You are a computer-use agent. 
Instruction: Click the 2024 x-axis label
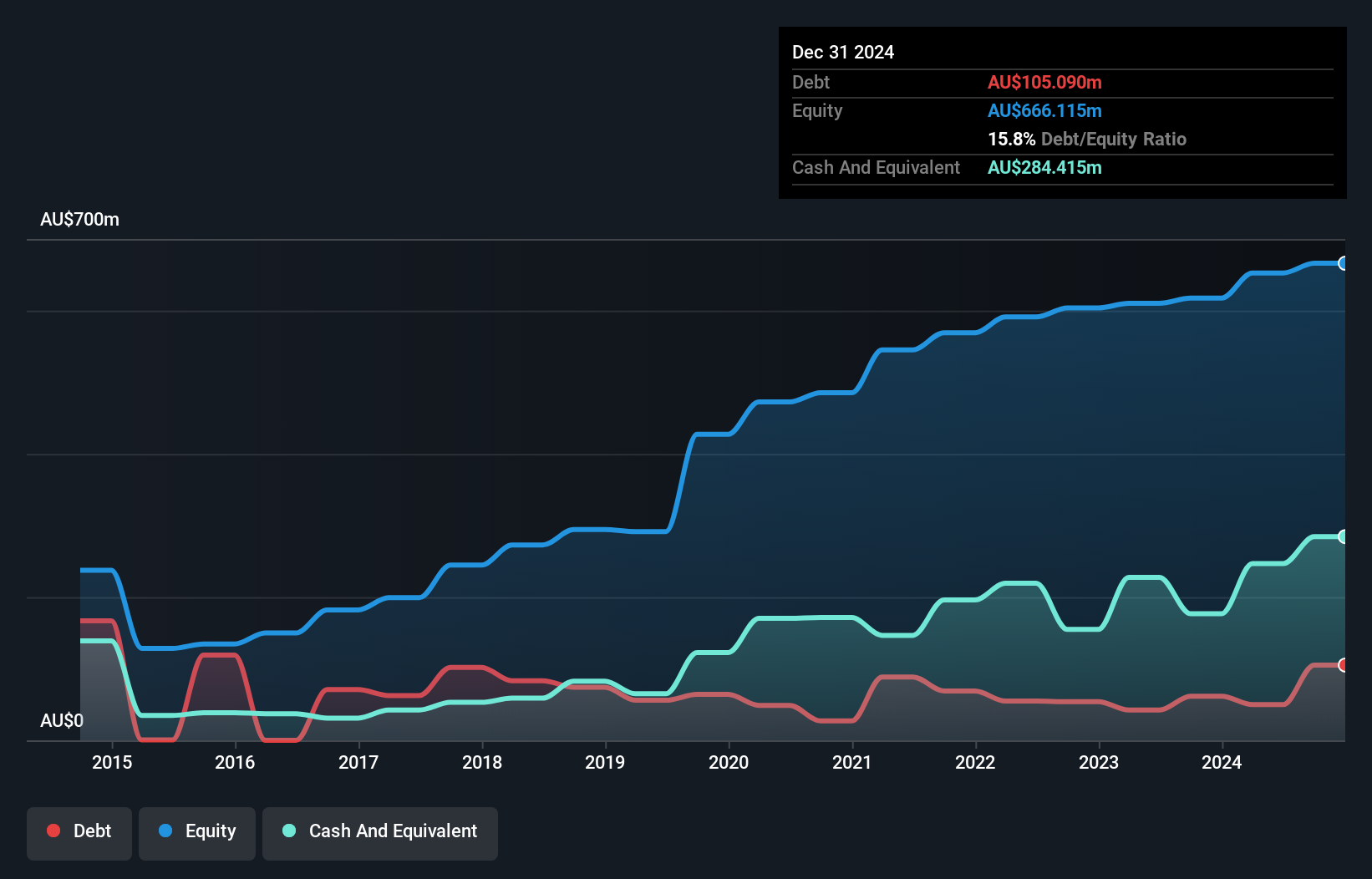[x=1222, y=762]
